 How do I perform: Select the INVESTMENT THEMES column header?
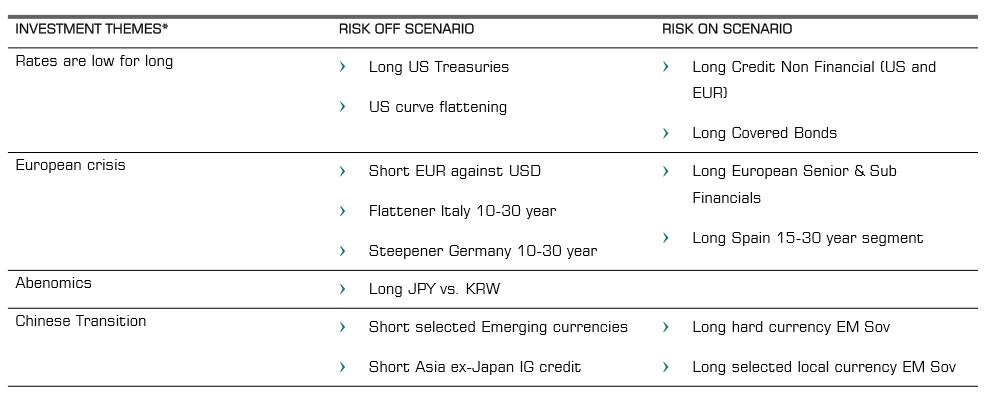tap(91, 30)
